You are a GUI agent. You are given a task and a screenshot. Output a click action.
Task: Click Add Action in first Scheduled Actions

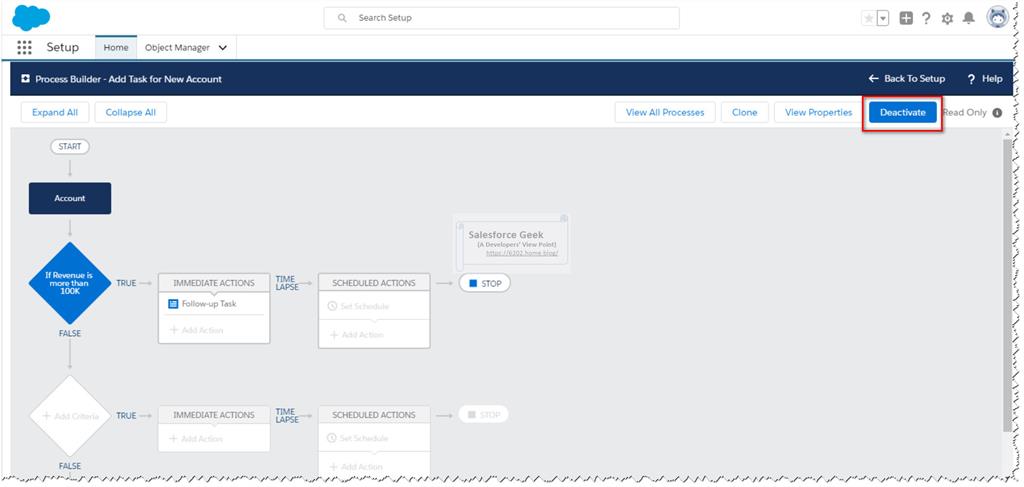(x=357, y=335)
